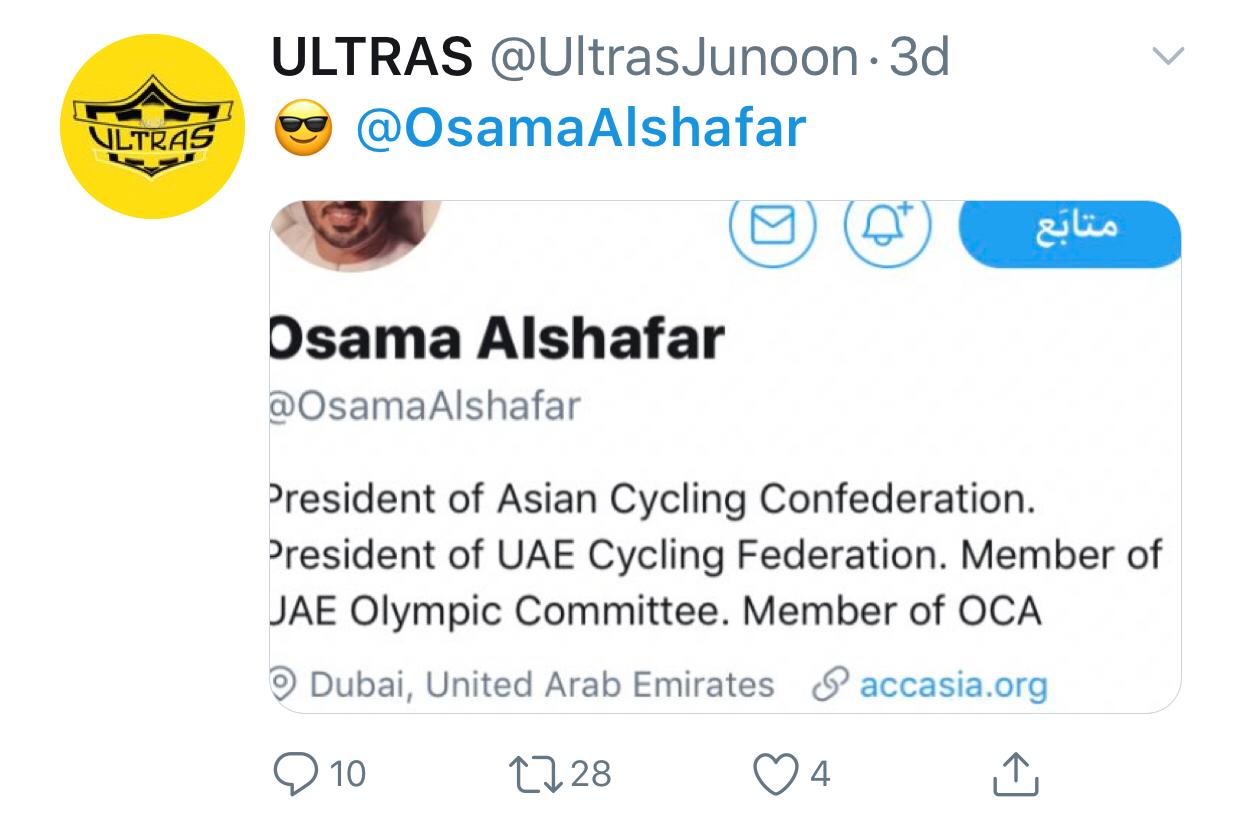Click the ULTRAS display name
The width and height of the screenshot is (1242, 828).
point(372,58)
